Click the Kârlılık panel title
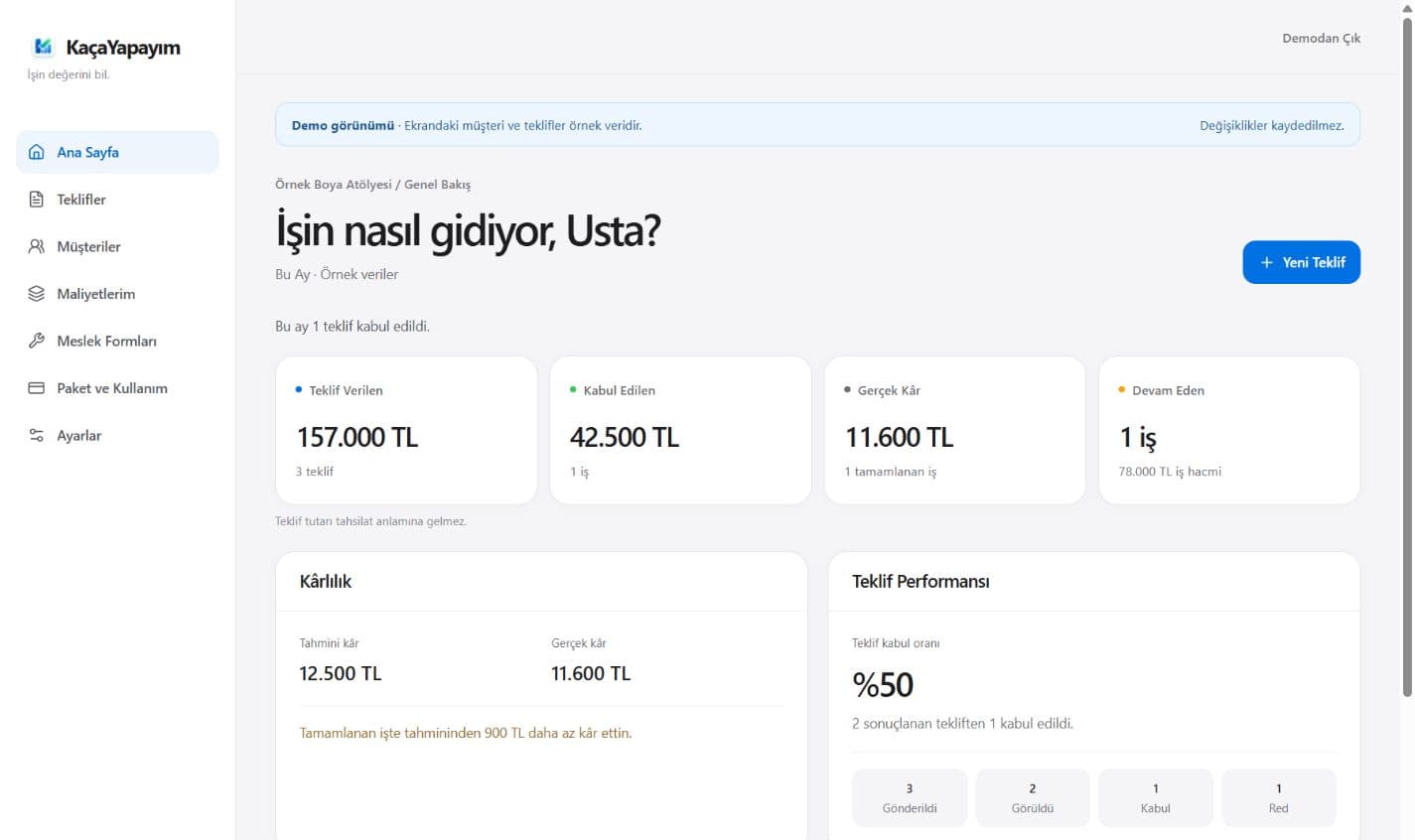The image size is (1415, 840). click(326, 582)
